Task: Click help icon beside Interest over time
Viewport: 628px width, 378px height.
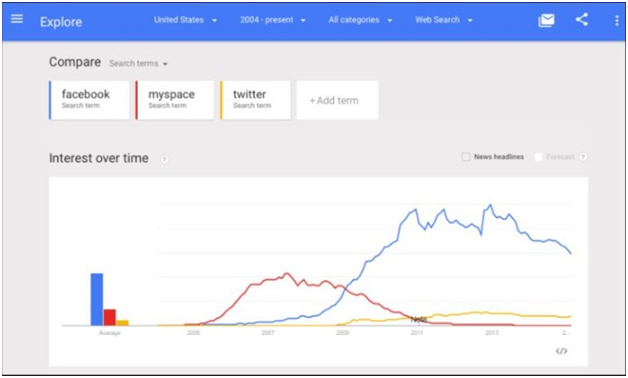Action: click(x=165, y=159)
